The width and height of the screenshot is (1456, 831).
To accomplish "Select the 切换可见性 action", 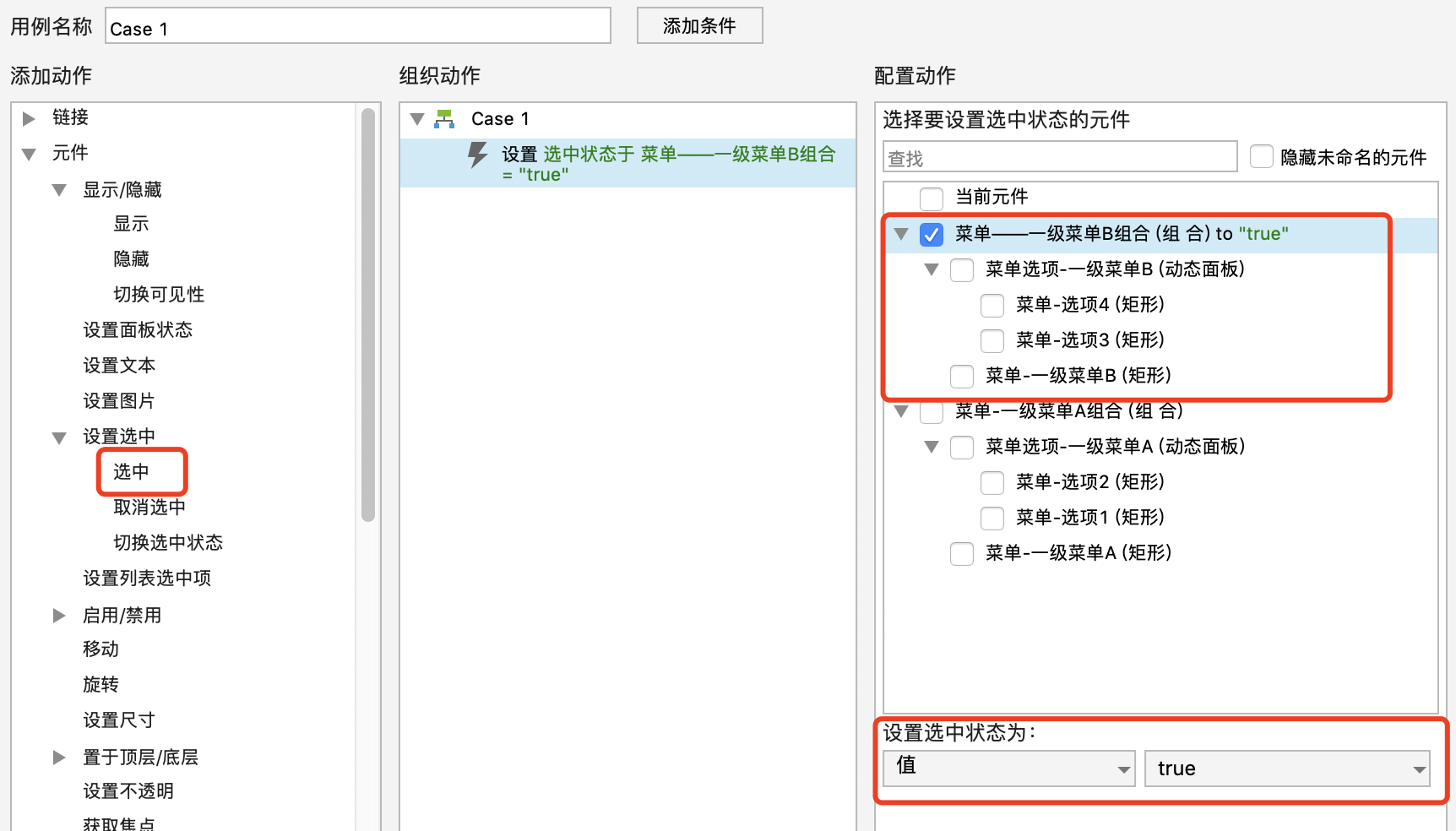I will coord(159,295).
